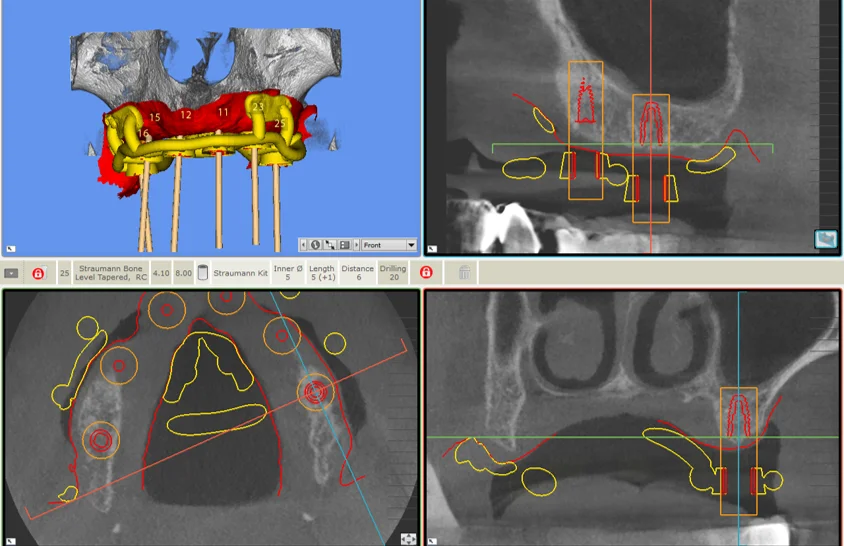
Task: Click the sleeve cylinder icon
Action: [202, 273]
